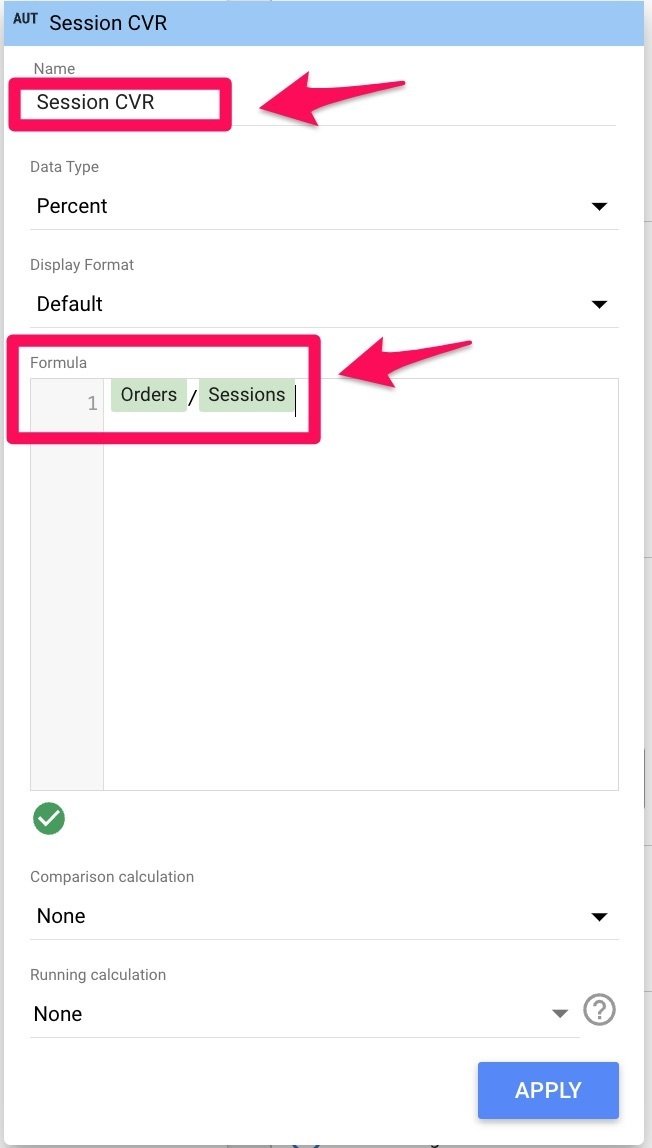
Task: Click None under Comparison calculation
Action: 61,916
